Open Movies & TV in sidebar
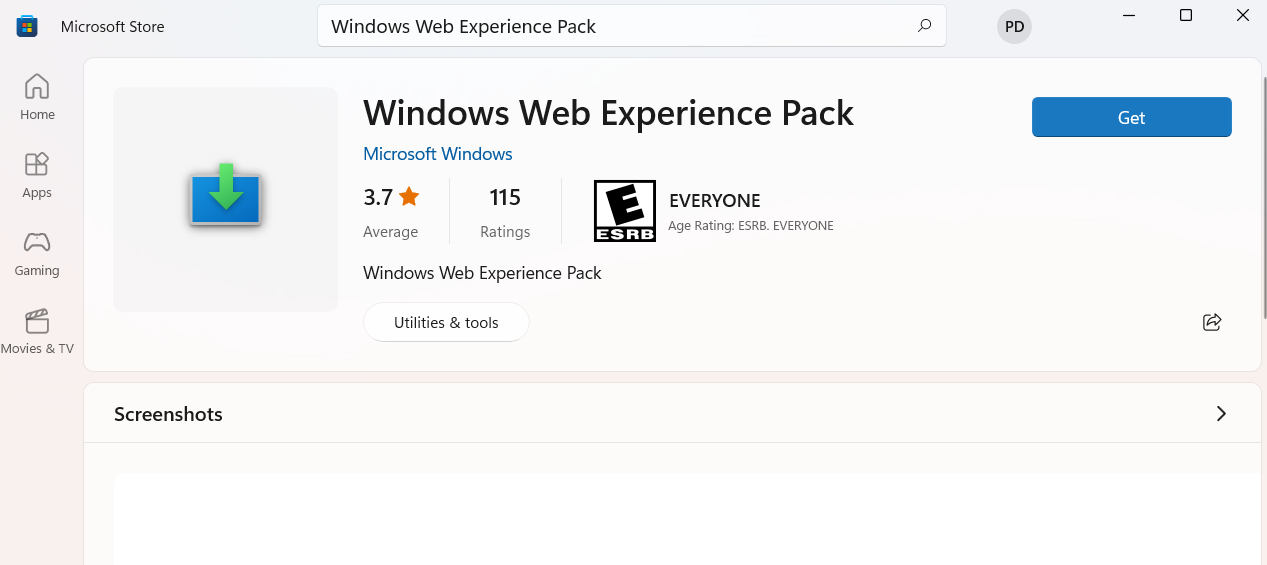 pyautogui.click(x=37, y=331)
